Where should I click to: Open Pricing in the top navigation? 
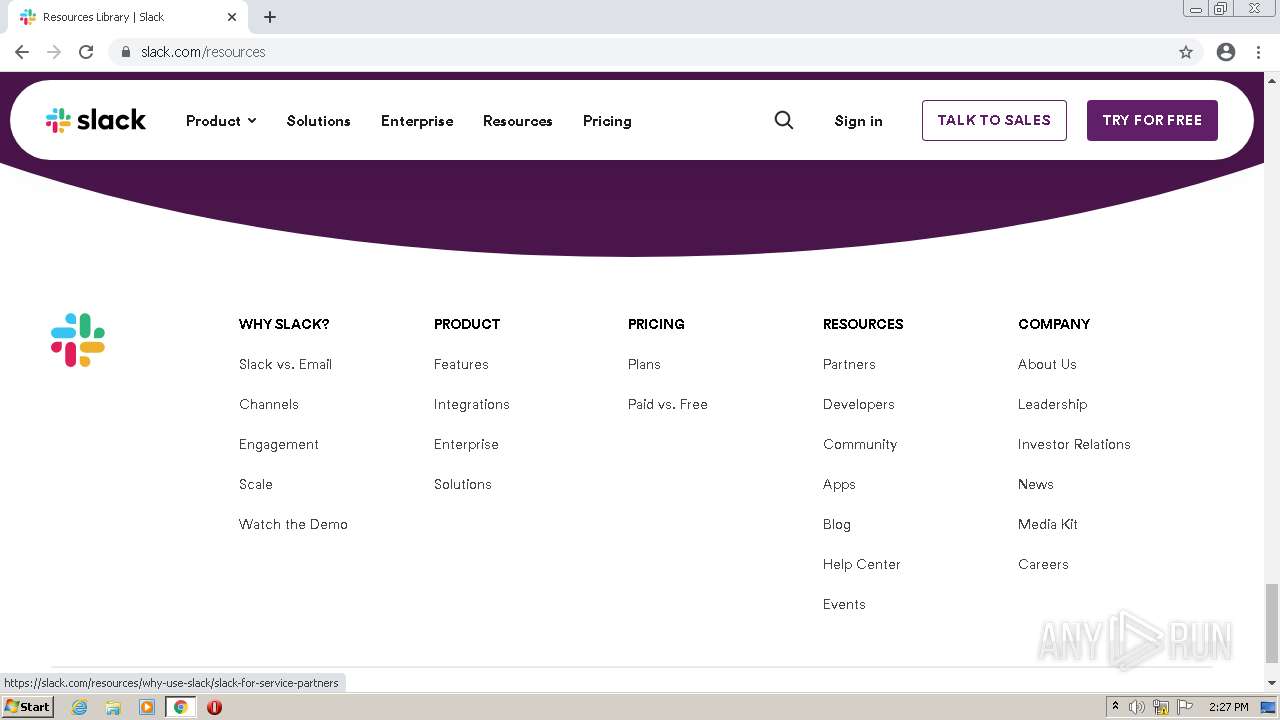(x=607, y=121)
